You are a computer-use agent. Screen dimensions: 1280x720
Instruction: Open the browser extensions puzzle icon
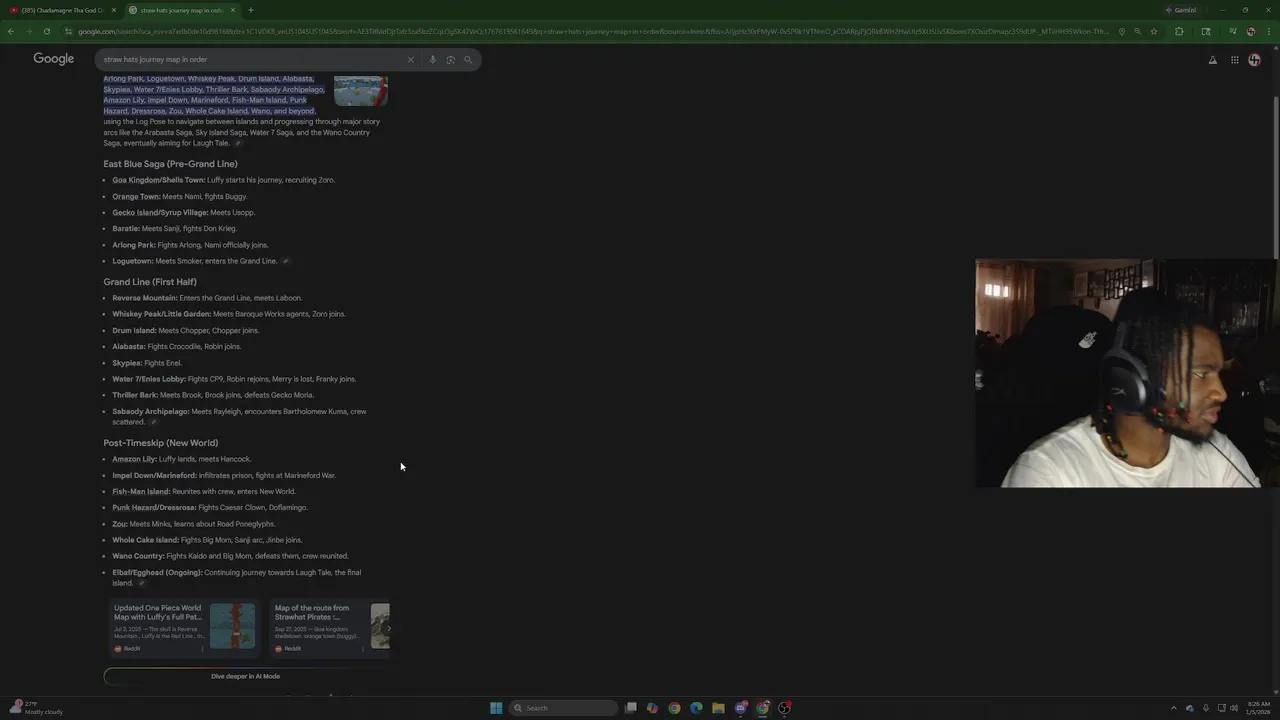pos(1179,31)
